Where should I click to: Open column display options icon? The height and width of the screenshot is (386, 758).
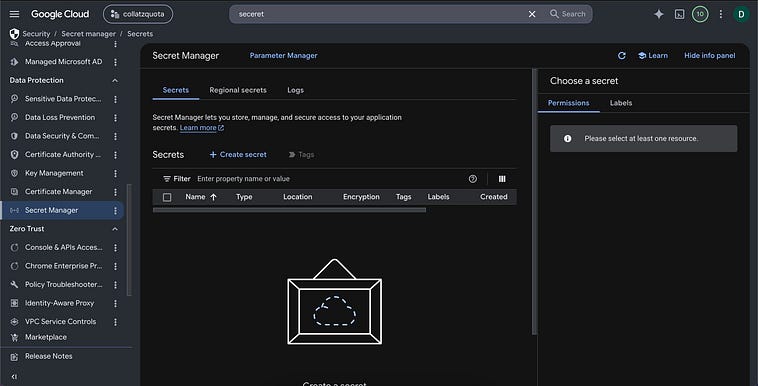coord(502,179)
